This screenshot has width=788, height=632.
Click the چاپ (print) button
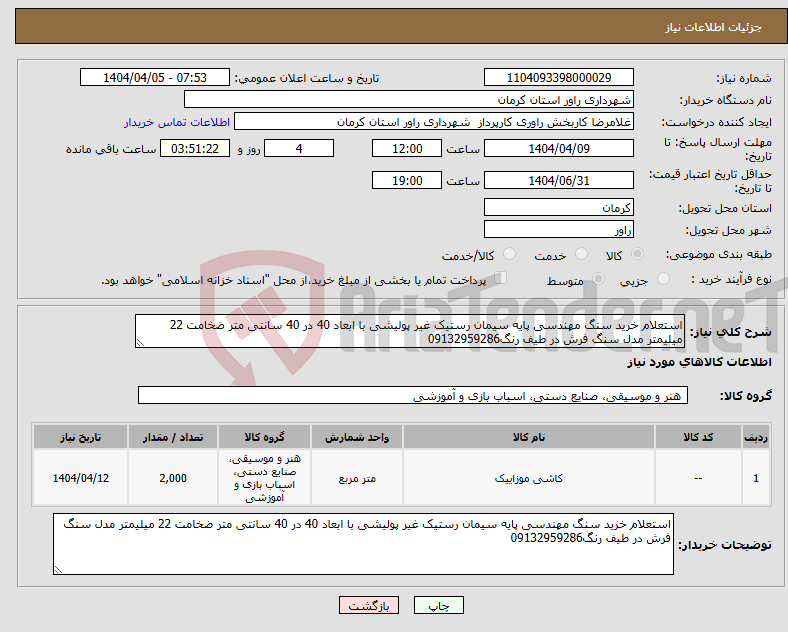pyautogui.click(x=438, y=605)
